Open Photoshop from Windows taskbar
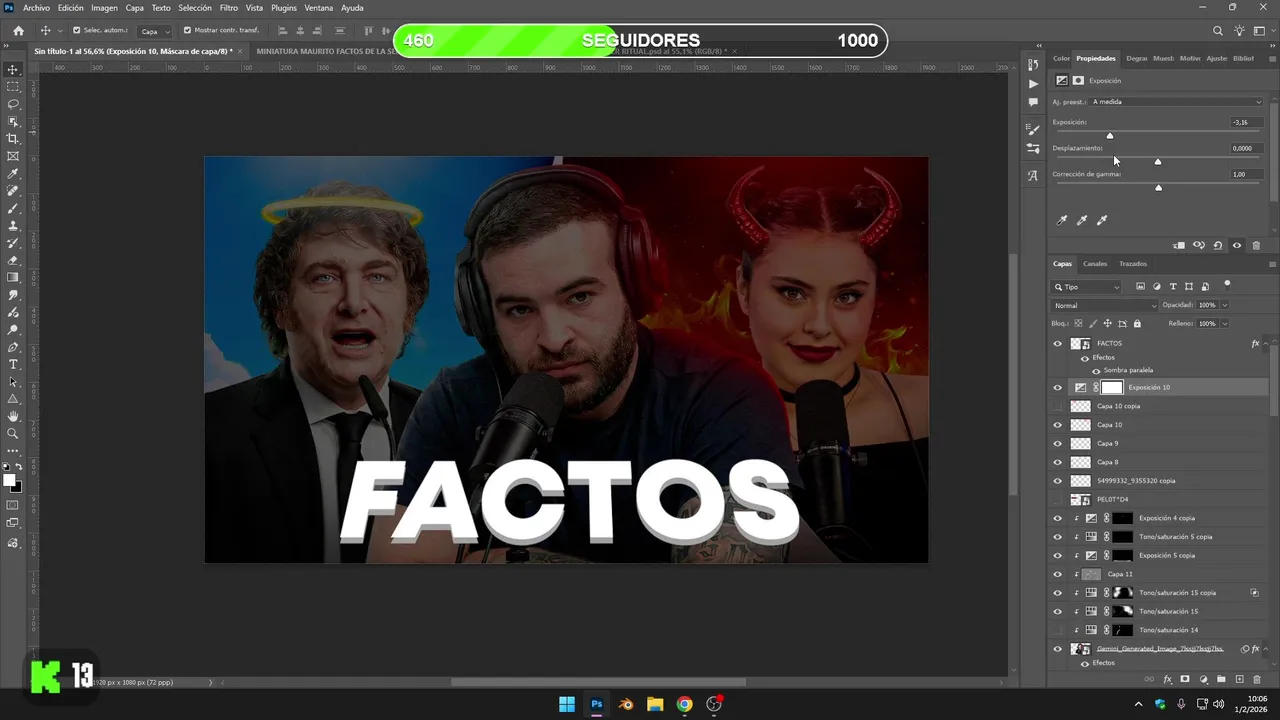This screenshot has height=720, width=1280. pos(596,704)
